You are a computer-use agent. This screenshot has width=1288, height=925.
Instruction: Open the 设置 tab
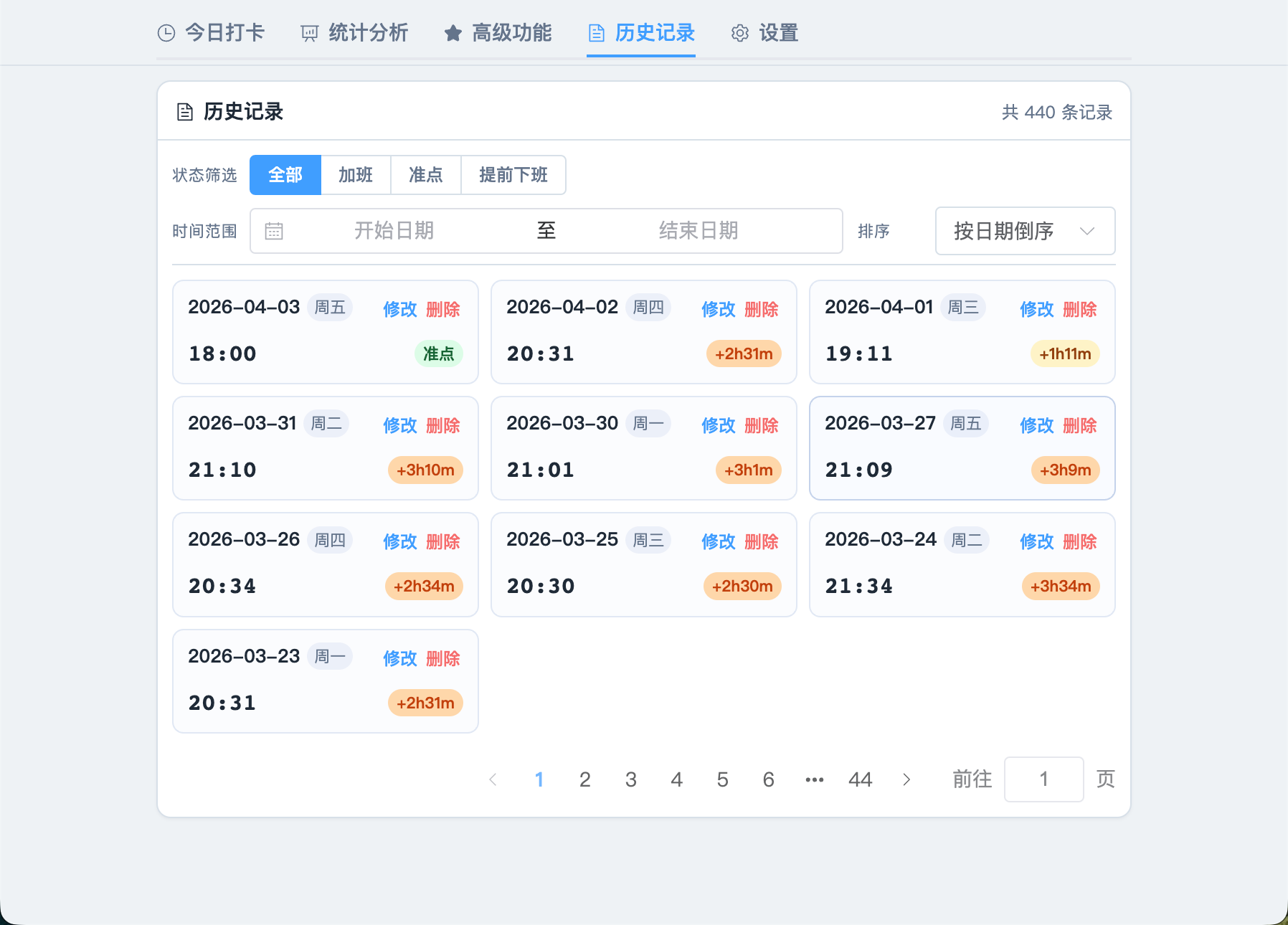(778, 33)
